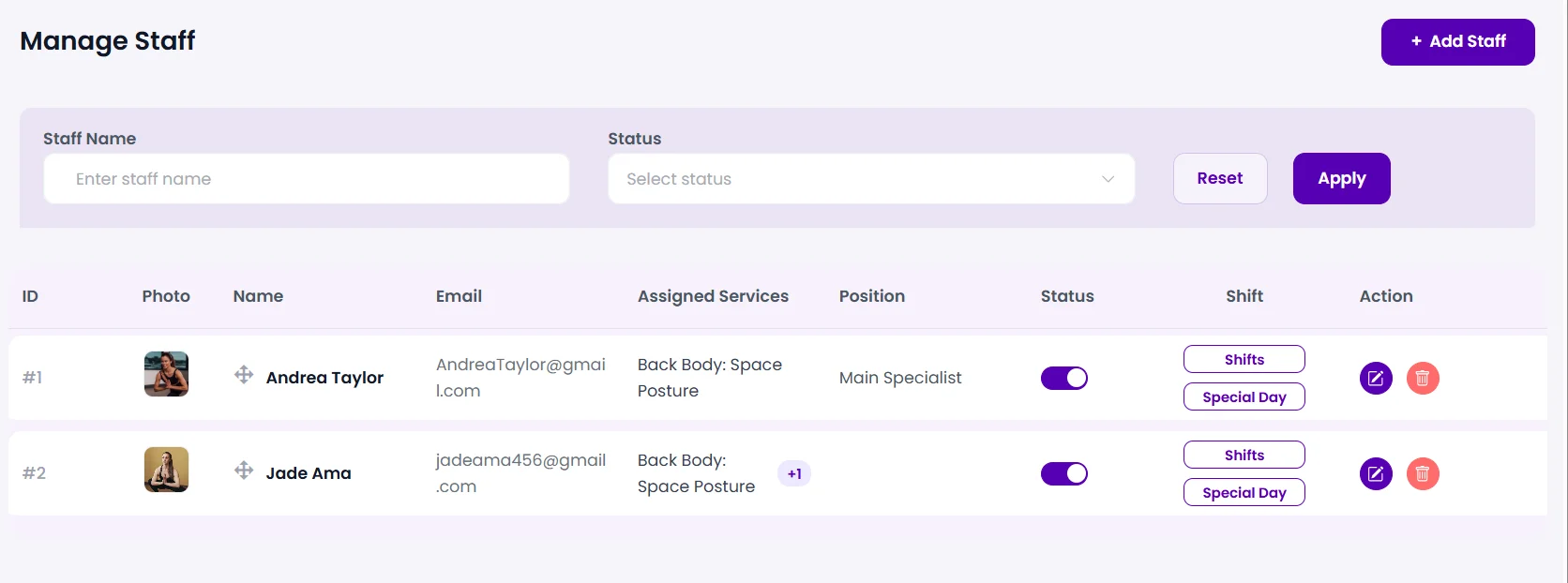Grab the move handle beside Andrea Taylor
This screenshot has width=1568, height=583.
tap(244, 375)
